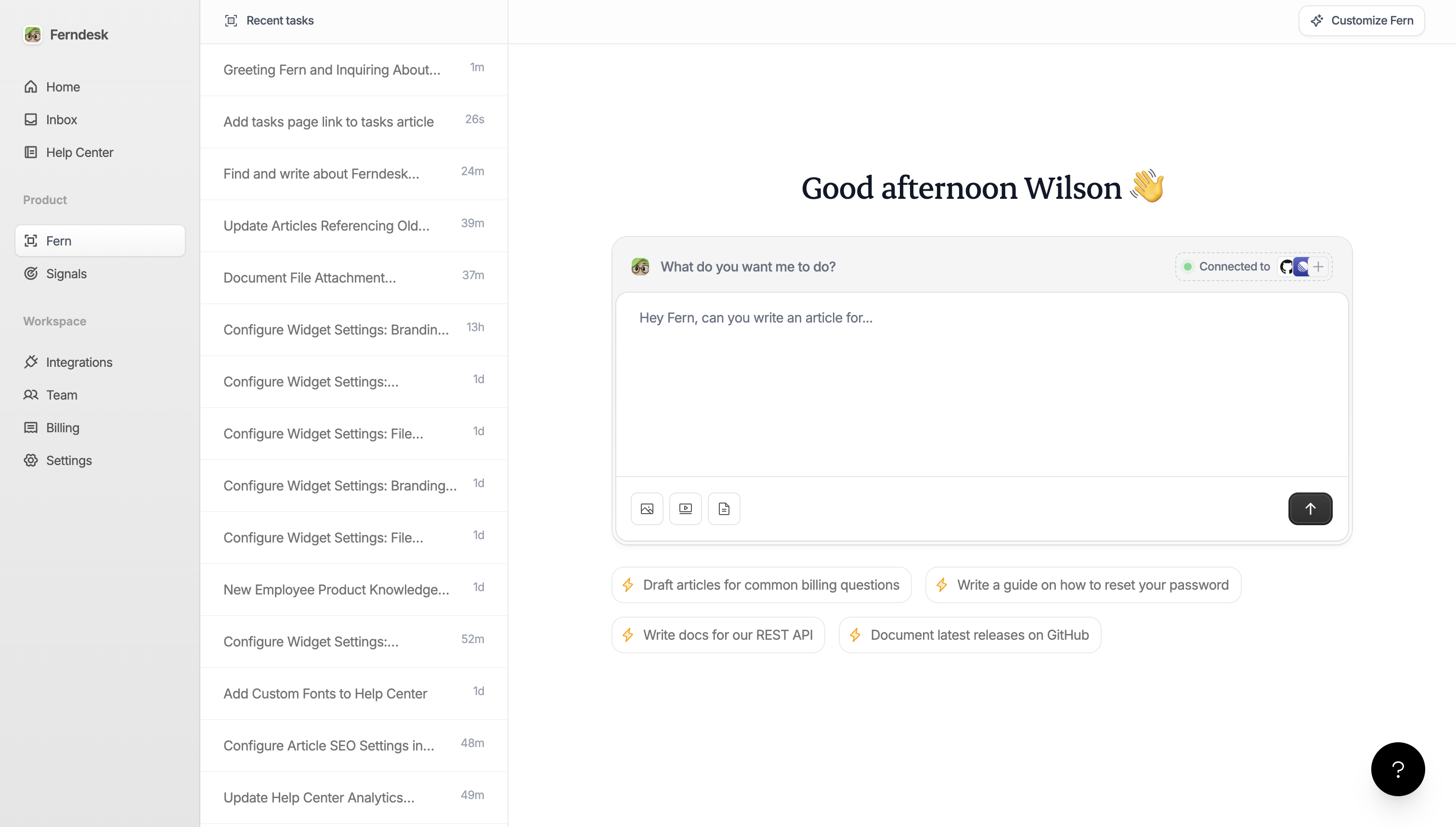1456x827 pixels.
Task: Navigate to Help Center
Action: click(79, 152)
